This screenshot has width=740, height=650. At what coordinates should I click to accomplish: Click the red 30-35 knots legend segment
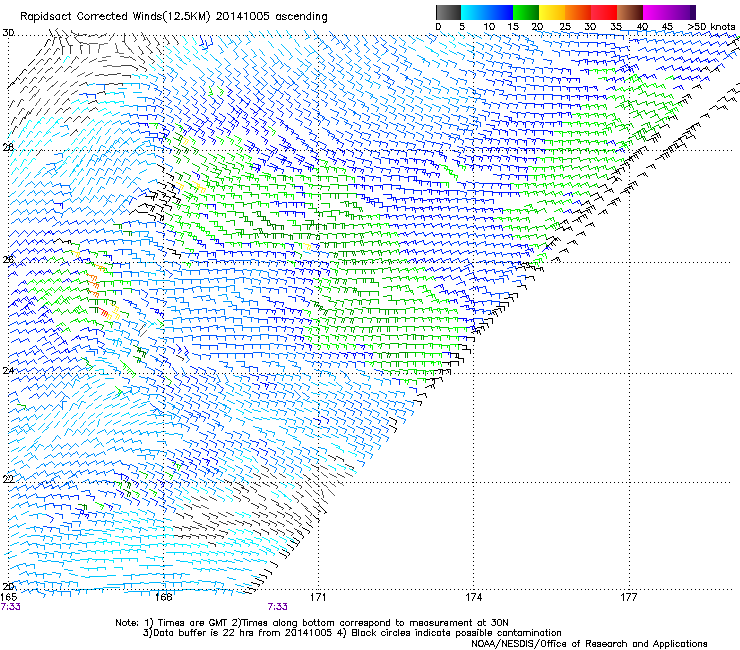(604, 12)
